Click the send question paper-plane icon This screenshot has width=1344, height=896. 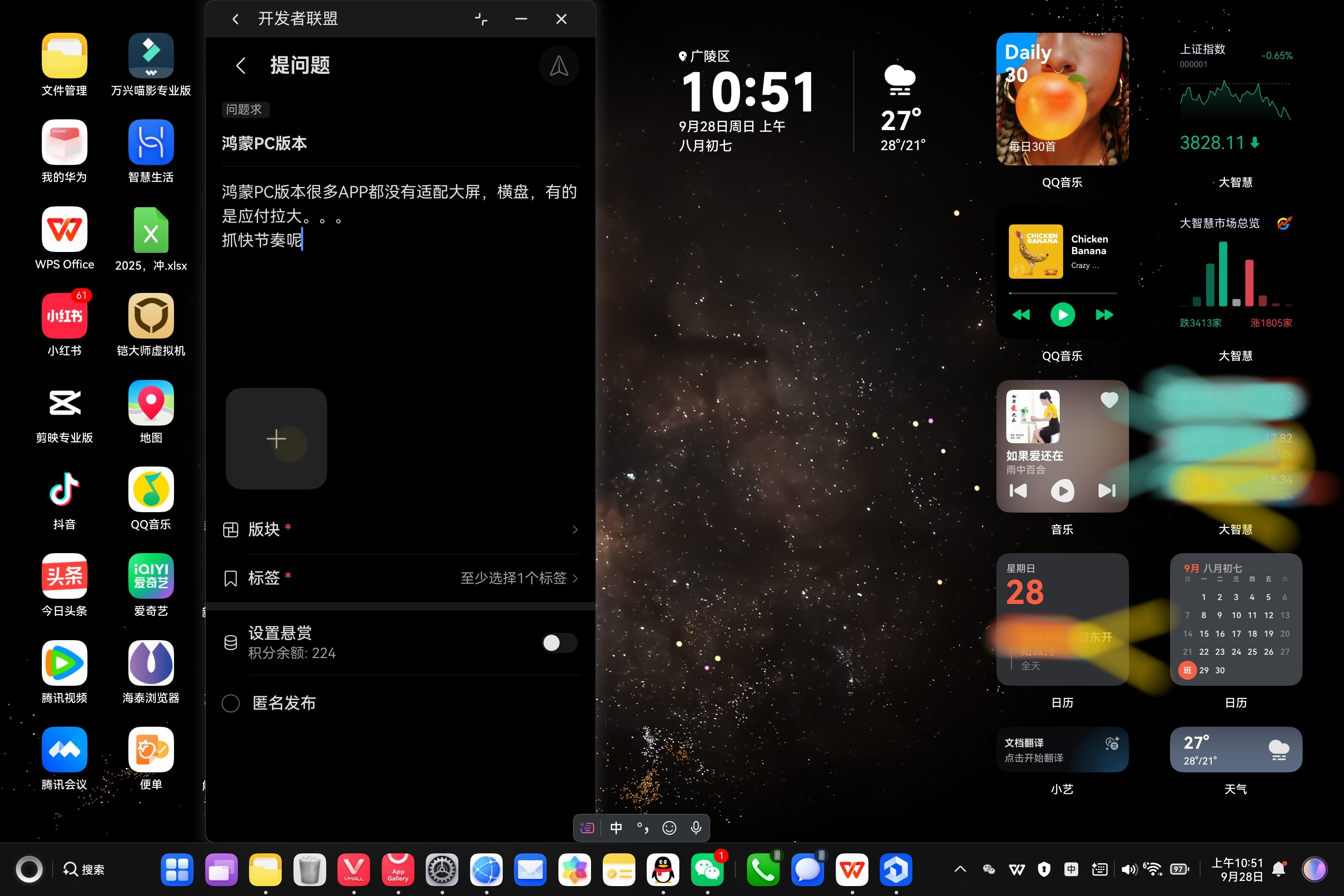coord(558,66)
